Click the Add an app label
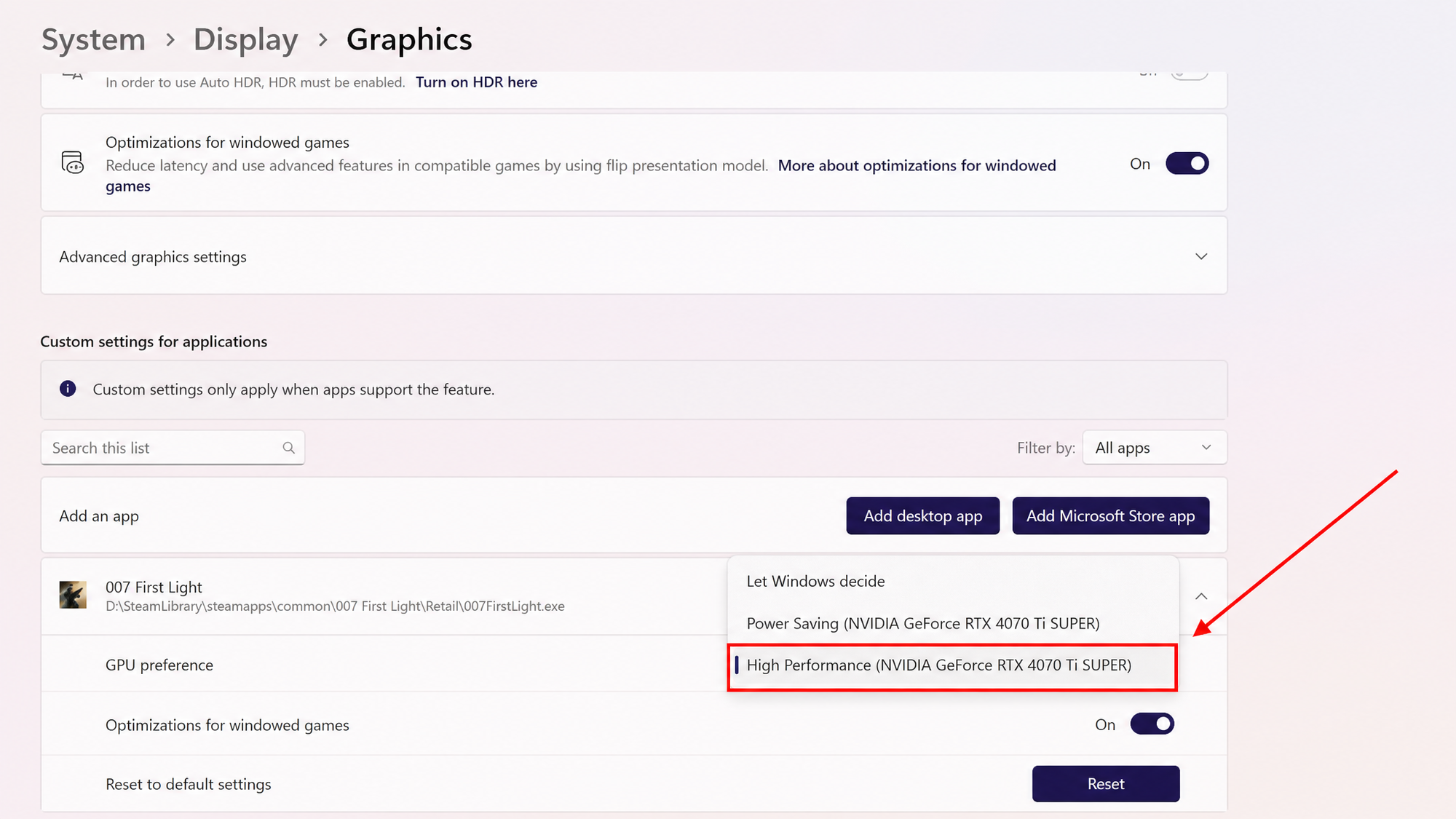This screenshot has width=1456, height=819. click(99, 515)
